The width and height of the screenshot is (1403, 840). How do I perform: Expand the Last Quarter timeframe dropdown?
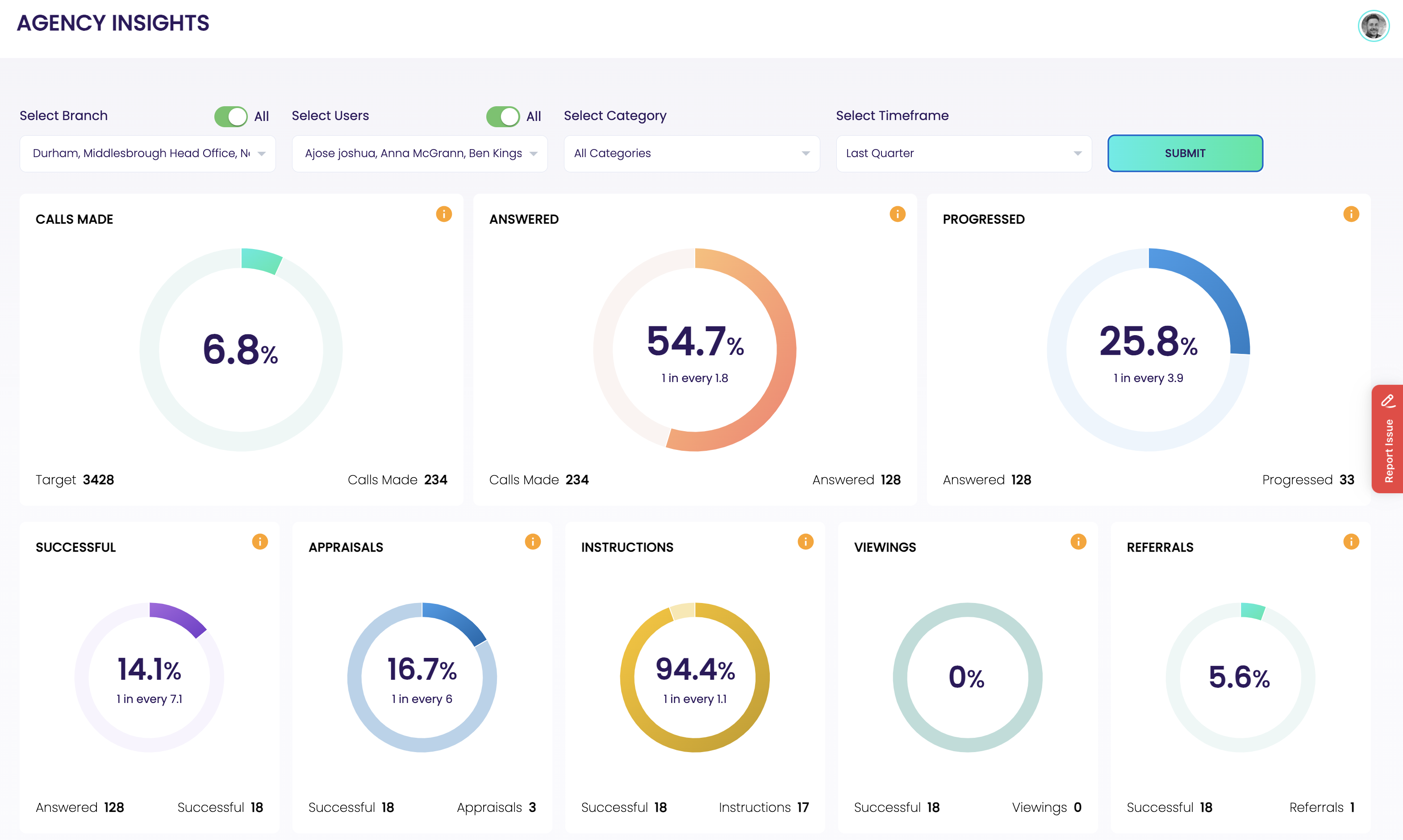(963, 154)
